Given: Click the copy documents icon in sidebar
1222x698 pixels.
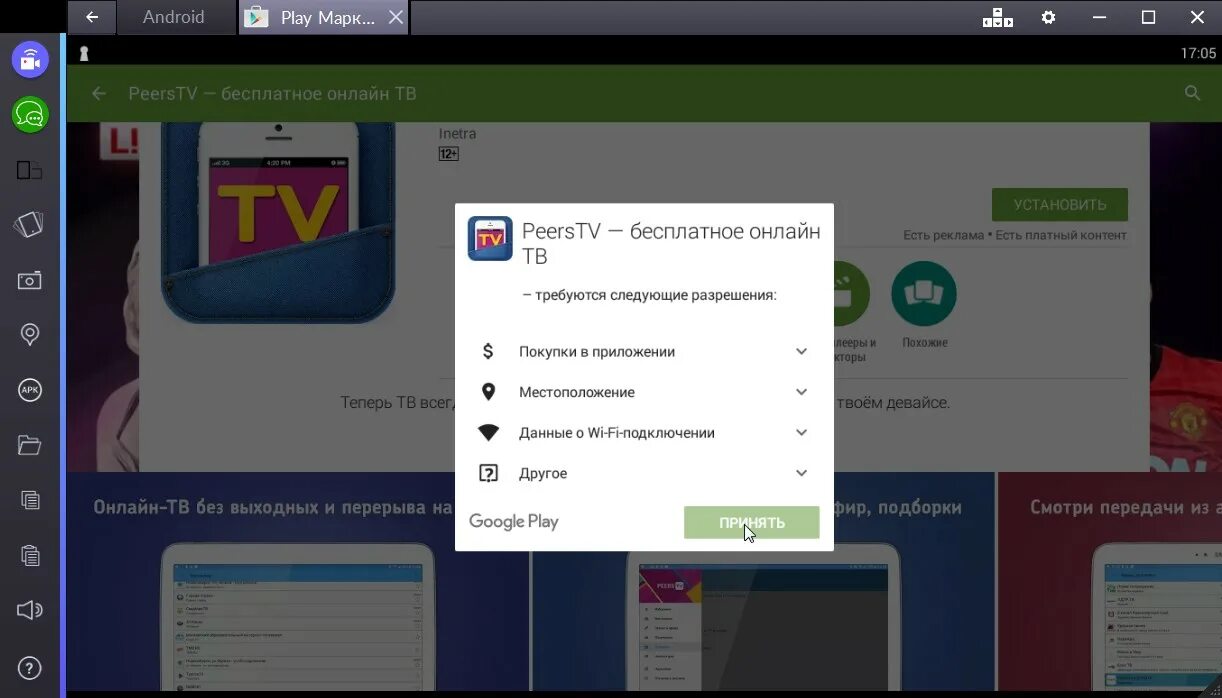Looking at the screenshot, I should 30,500.
